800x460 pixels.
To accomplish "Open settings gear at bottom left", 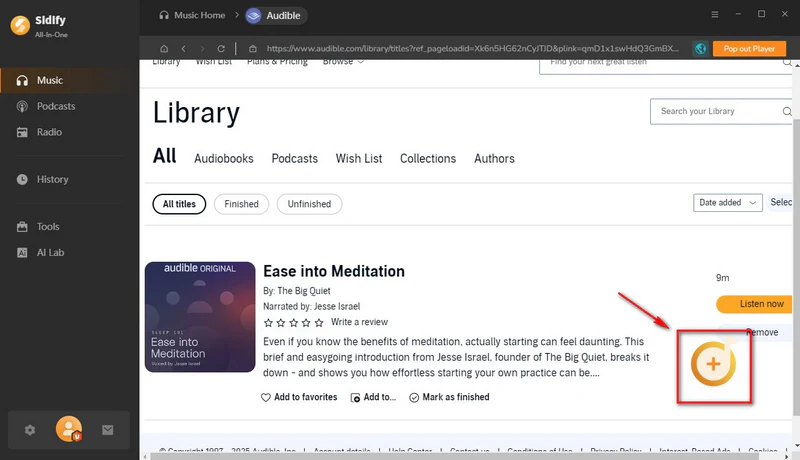I will tap(30, 430).
